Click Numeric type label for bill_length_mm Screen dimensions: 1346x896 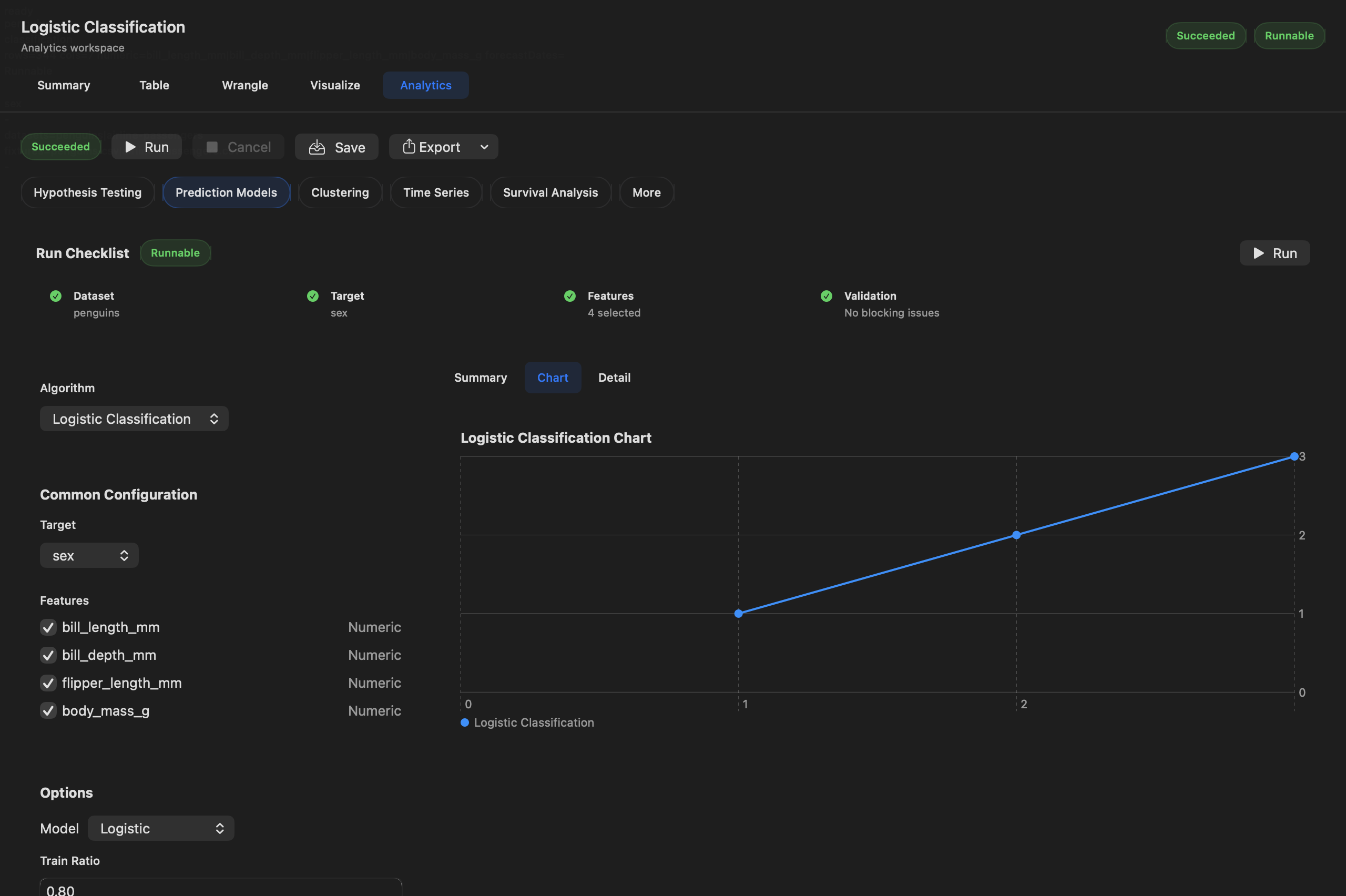click(375, 627)
